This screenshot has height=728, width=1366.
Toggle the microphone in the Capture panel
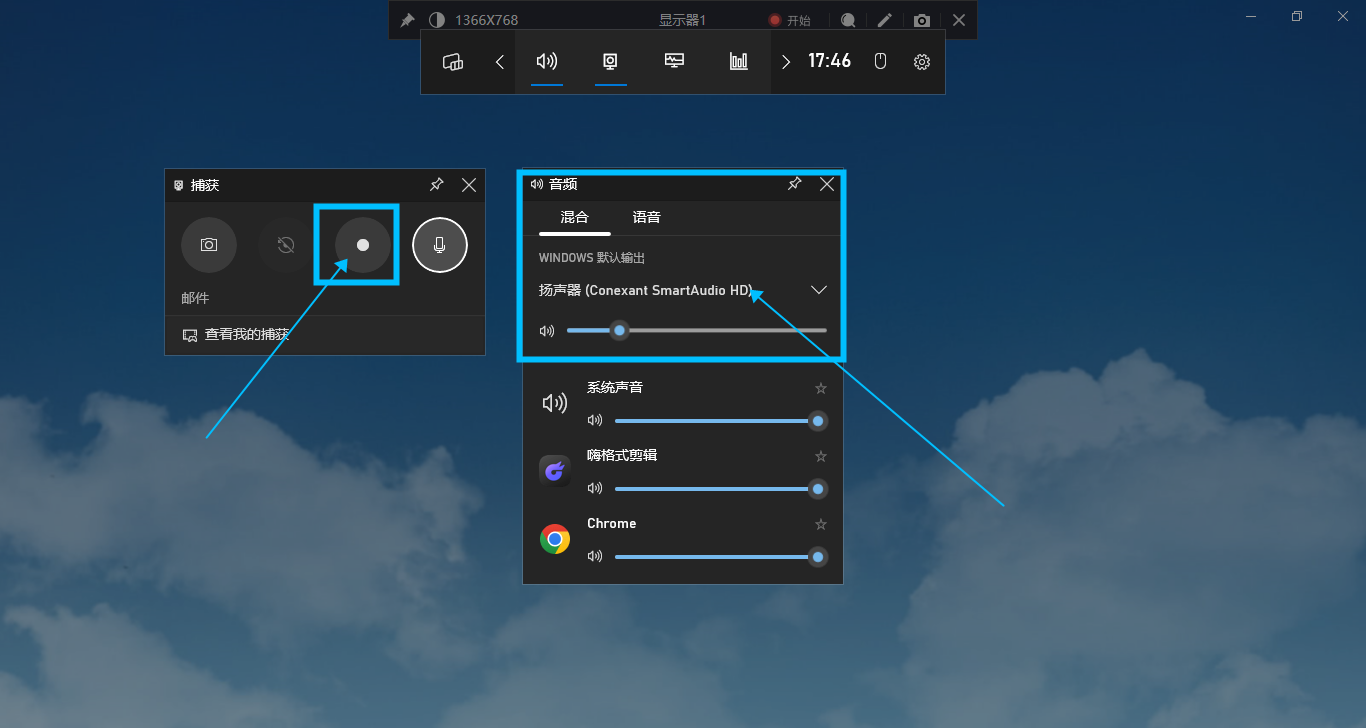pos(440,245)
